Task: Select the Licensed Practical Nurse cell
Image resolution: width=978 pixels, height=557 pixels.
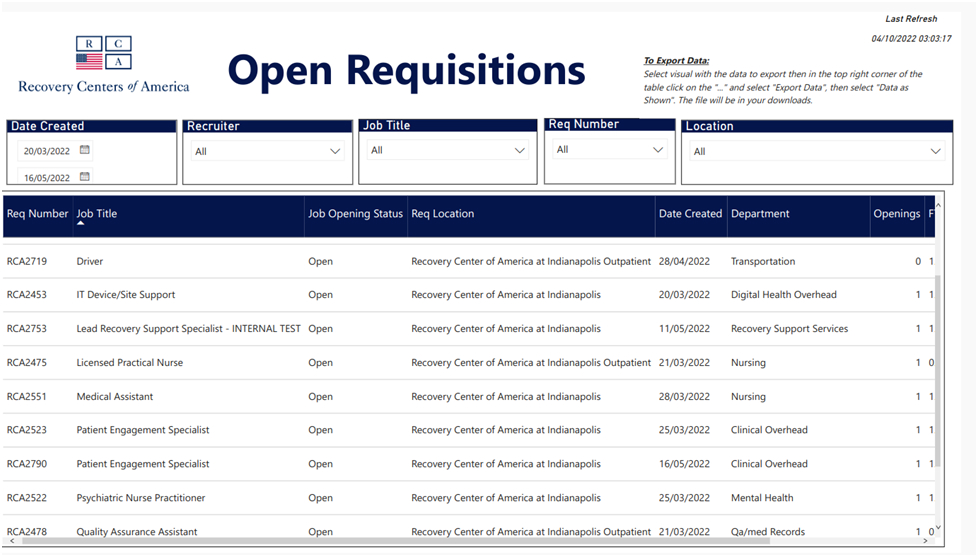Action: 130,362
